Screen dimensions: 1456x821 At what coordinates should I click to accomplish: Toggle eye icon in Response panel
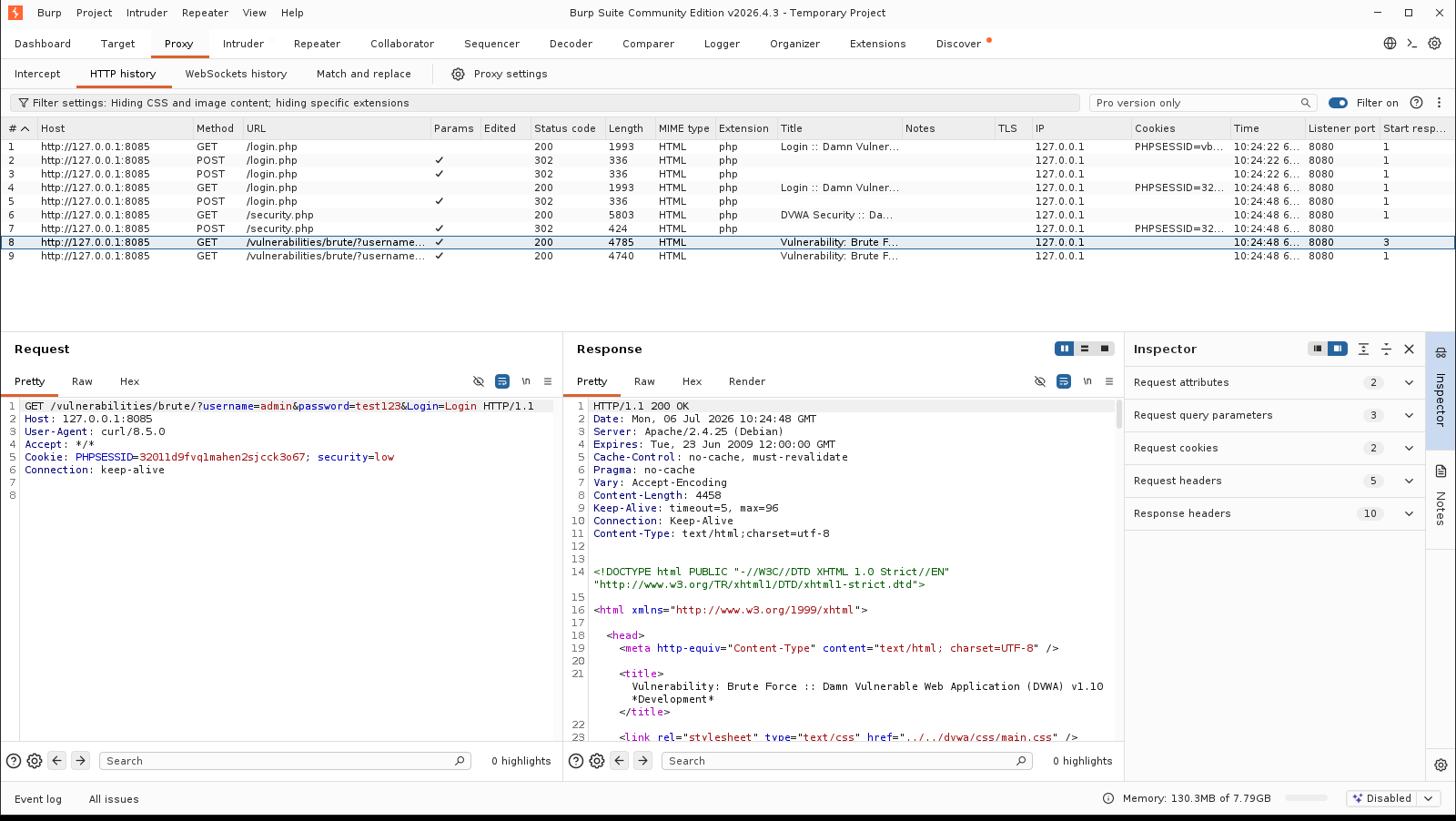(x=1040, y=381)
